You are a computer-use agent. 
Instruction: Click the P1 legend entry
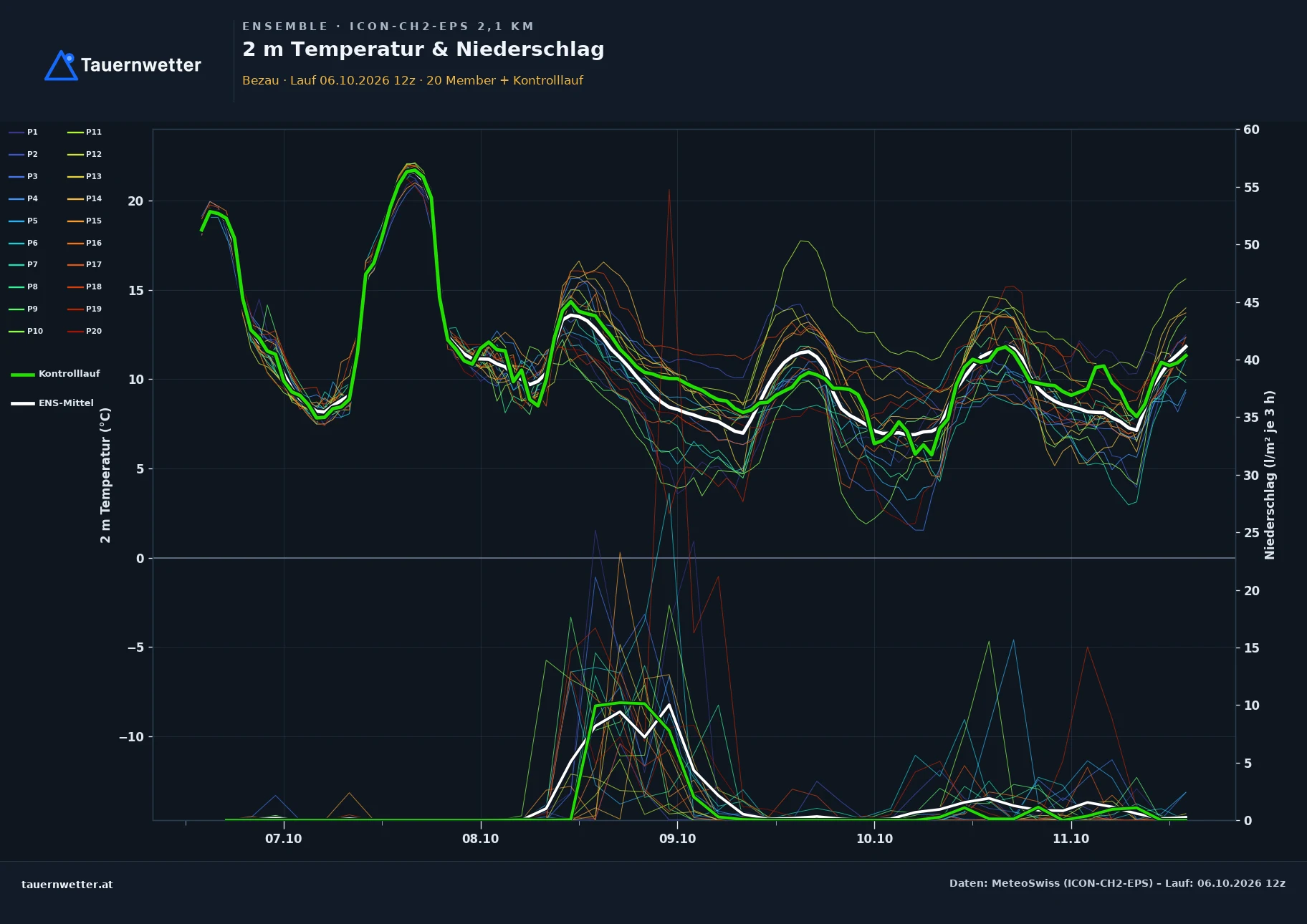(24, 132)
